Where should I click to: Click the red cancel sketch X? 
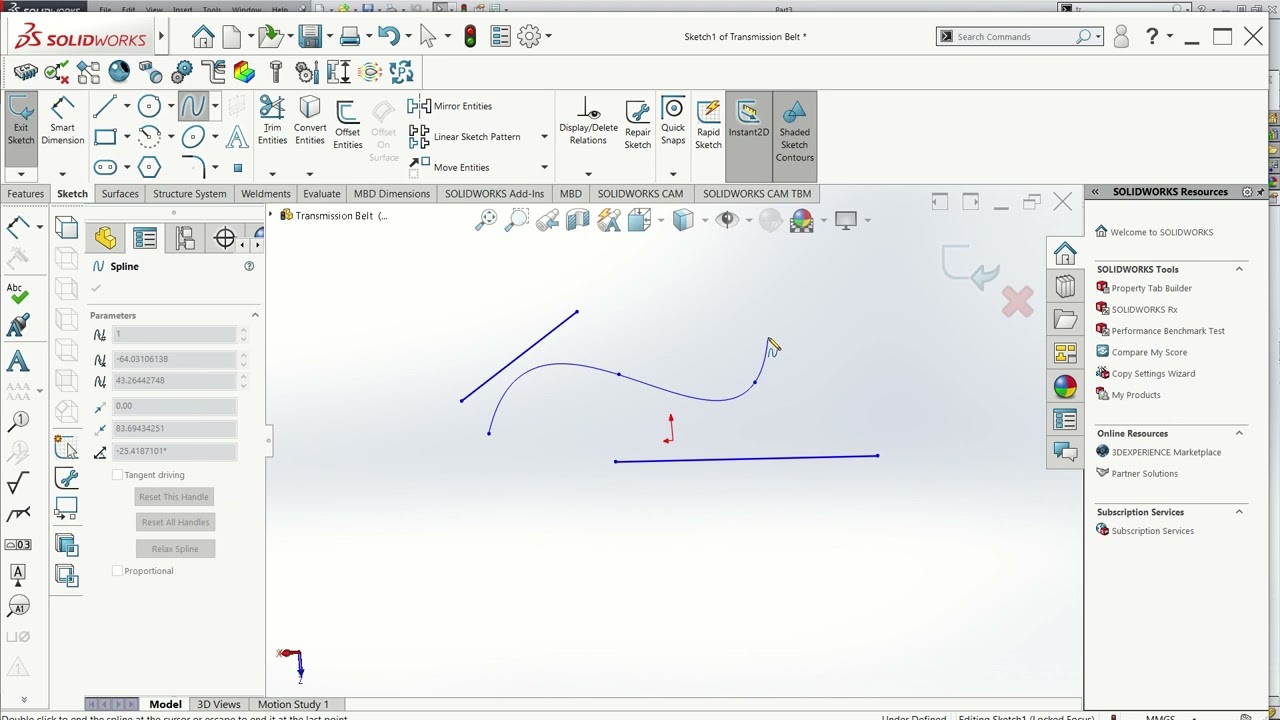1018,302
